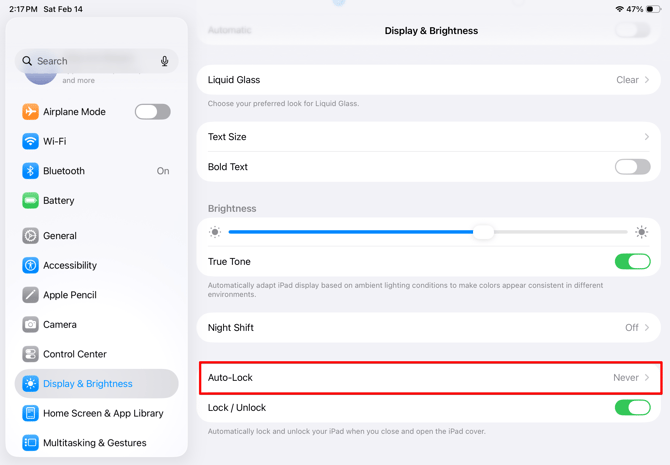Tap the unfilled part of brightness track
670x465 pixels.
[x=561, y=232]
